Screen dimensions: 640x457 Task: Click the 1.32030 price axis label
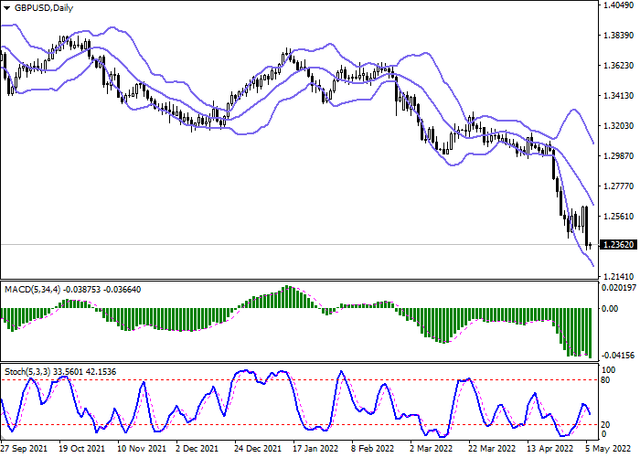(x=619, y=126)
